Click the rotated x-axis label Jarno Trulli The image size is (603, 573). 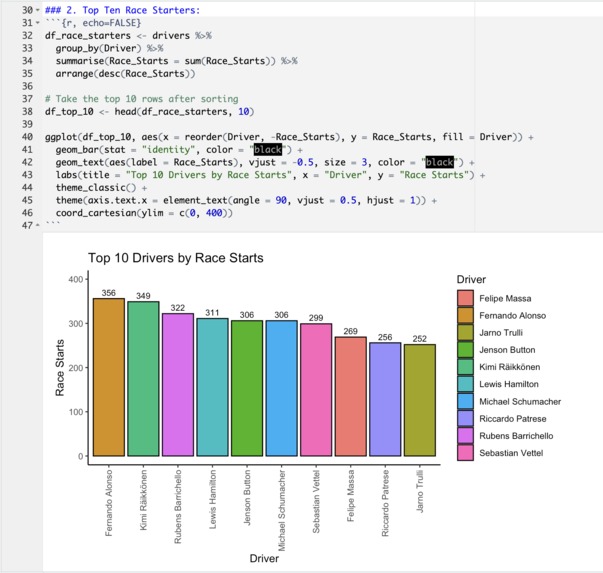click(420, 491)
